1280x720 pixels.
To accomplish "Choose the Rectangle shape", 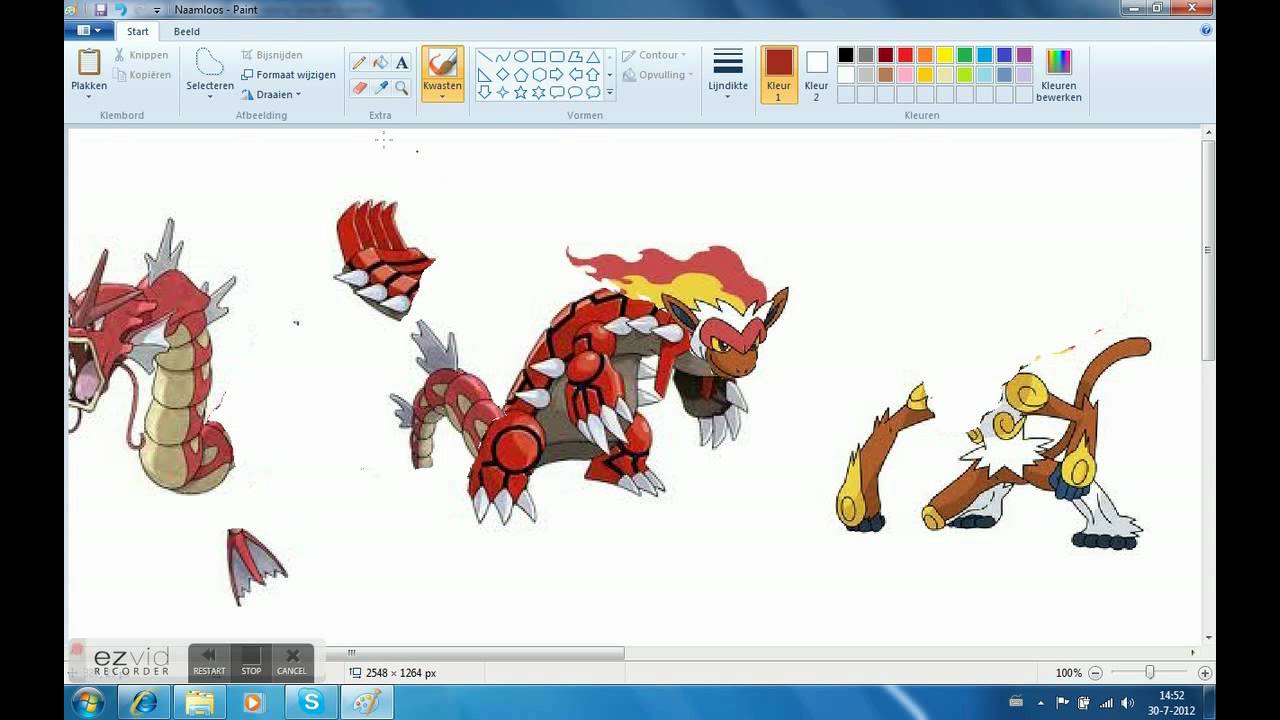I will point(539,57).
